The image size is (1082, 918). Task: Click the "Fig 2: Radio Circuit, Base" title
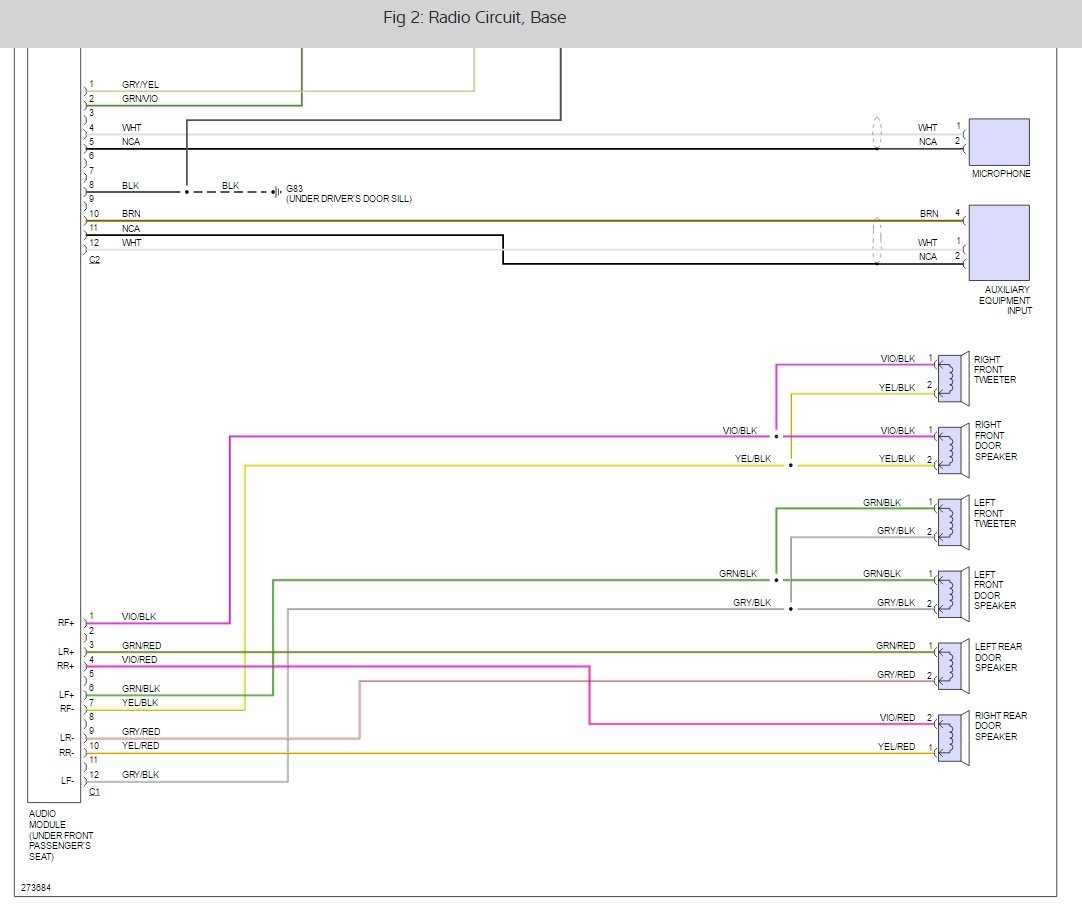(x=474, y=18)
